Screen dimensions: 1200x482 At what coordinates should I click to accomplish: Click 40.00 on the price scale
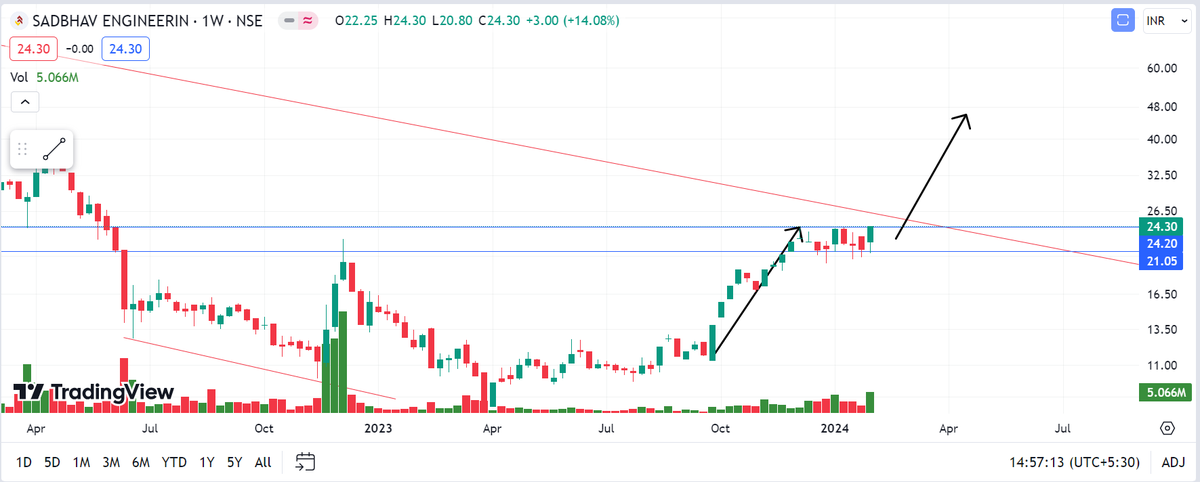coord(1161,140)
